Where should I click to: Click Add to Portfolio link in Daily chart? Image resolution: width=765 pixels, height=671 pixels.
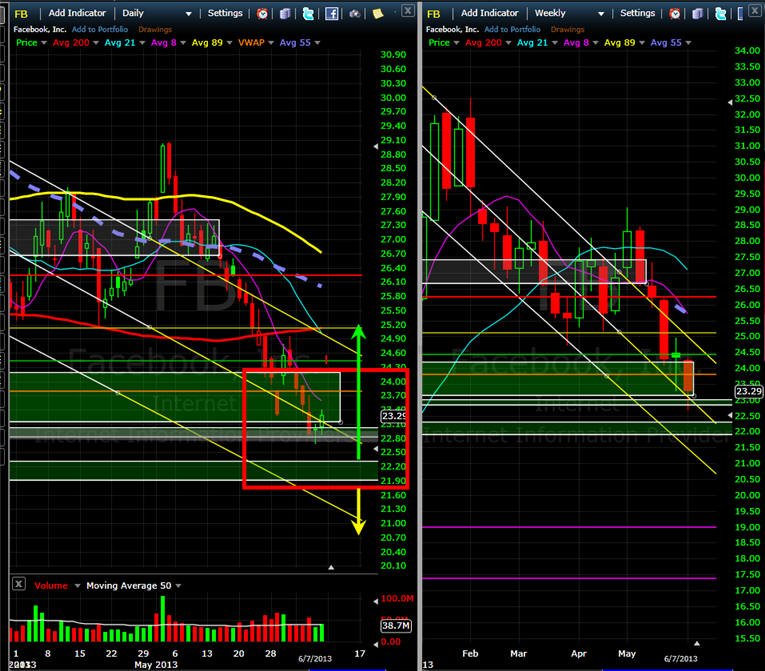pyautogui.click(x=100, y=29)
